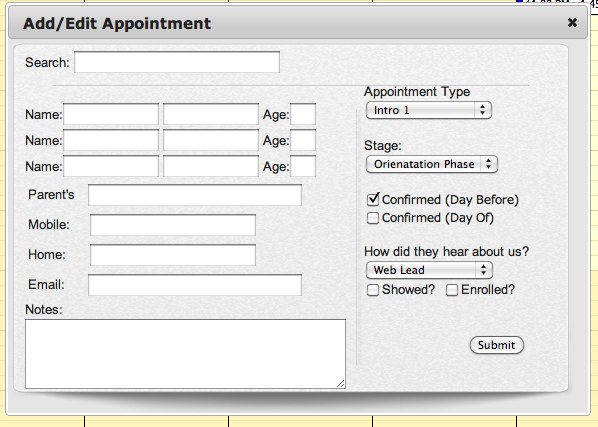This screenshot has height=427, width=598.
Task: Click inside the Notes text area
Action: (x=185, y=354)
